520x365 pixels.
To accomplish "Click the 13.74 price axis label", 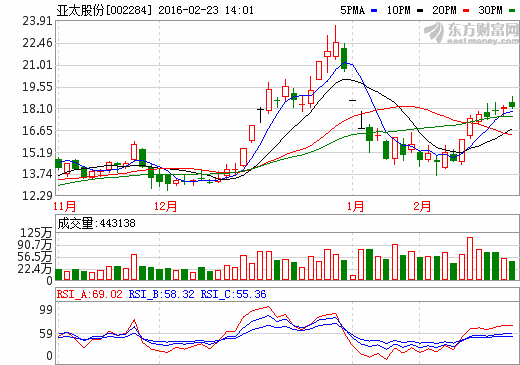I will click(37, 174).
